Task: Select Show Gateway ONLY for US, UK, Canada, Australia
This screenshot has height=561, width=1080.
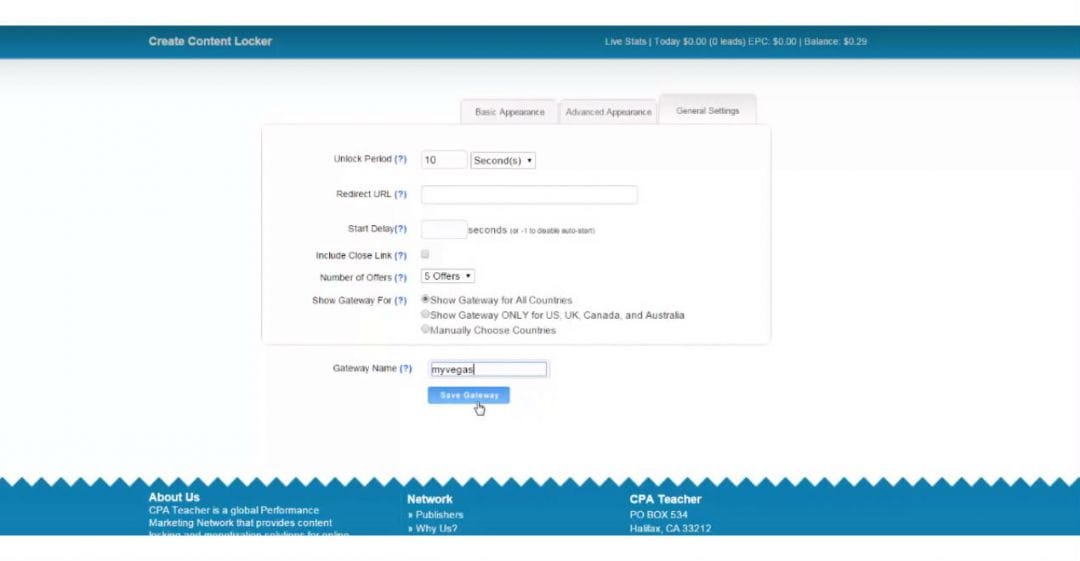Action: 426,314
